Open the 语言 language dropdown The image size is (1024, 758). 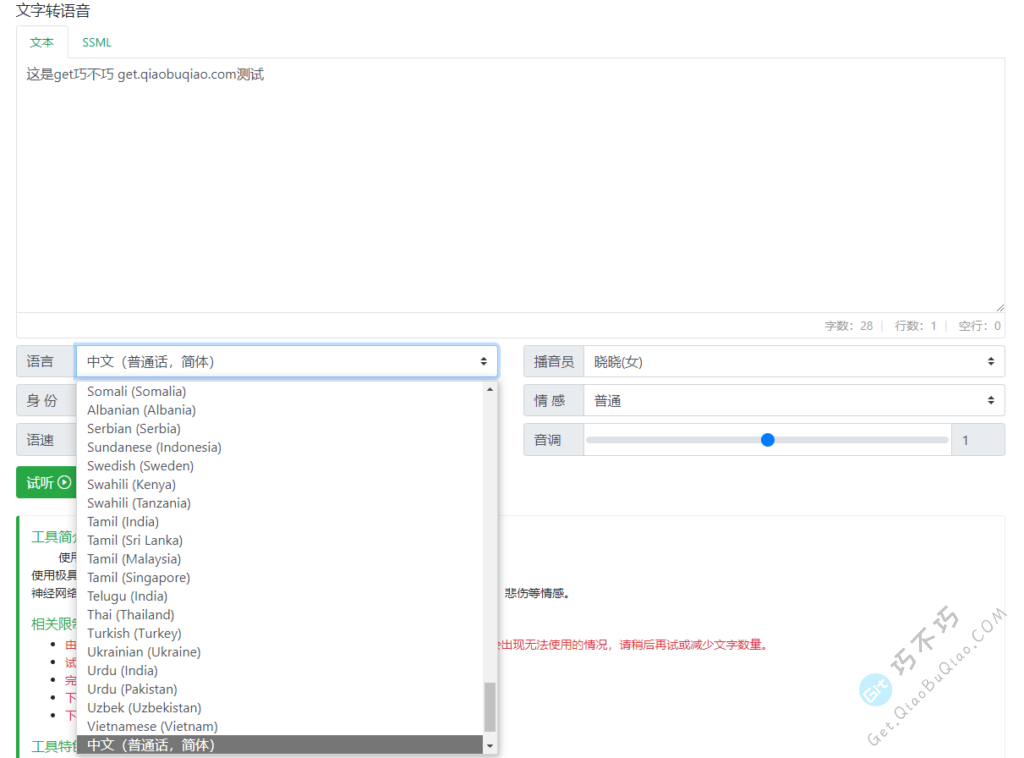coord(286,361)
